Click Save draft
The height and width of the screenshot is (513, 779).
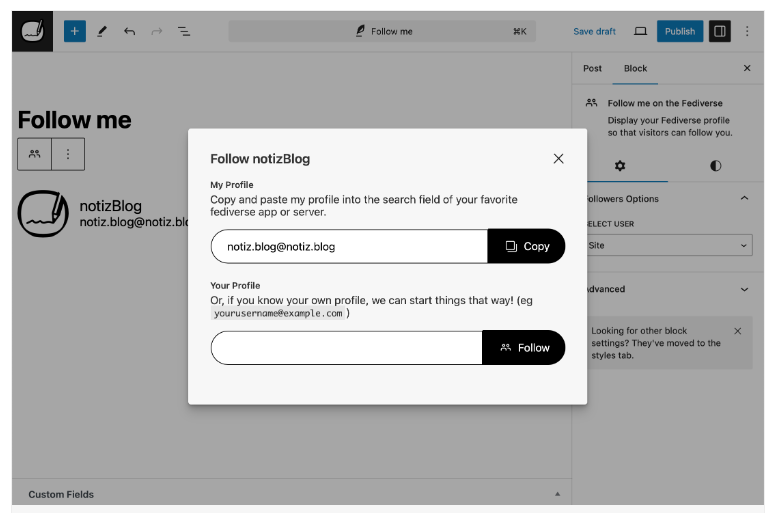[x=594, y=31]
